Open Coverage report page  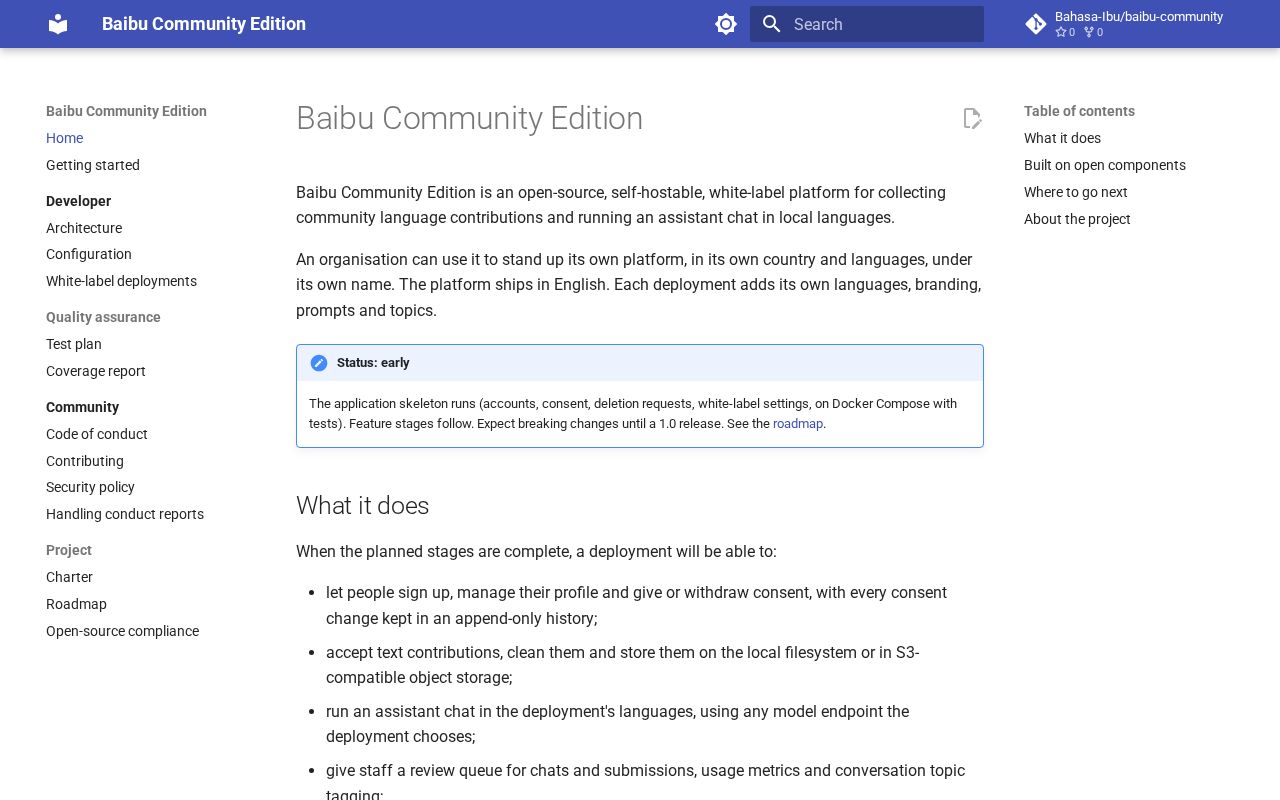(x=96, y=371)
